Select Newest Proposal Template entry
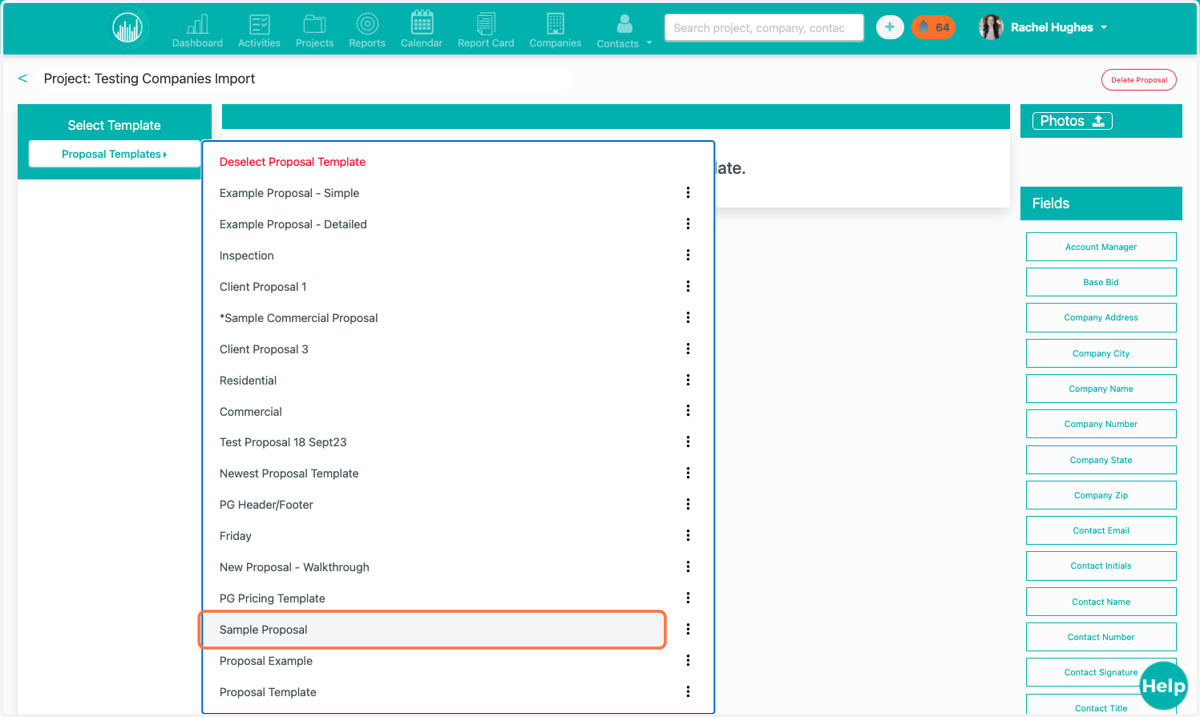This screenshot has height=717, width=1200. (x=289, y=474)
